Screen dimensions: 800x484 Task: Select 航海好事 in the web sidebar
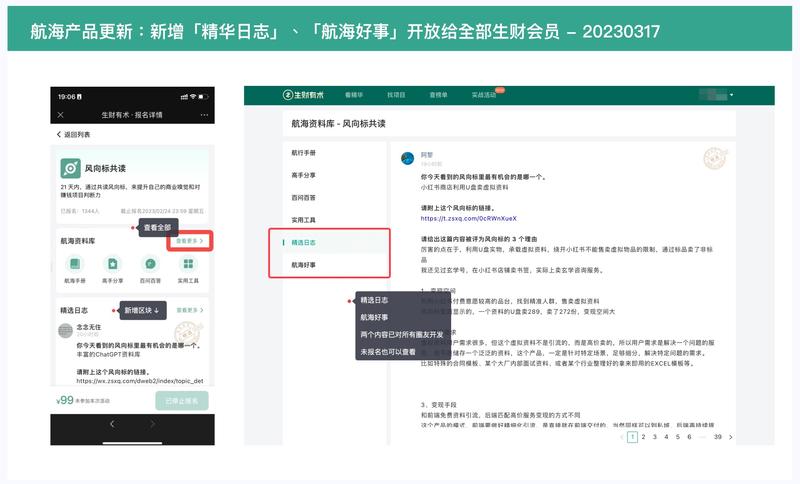click(x=304, y=265)
